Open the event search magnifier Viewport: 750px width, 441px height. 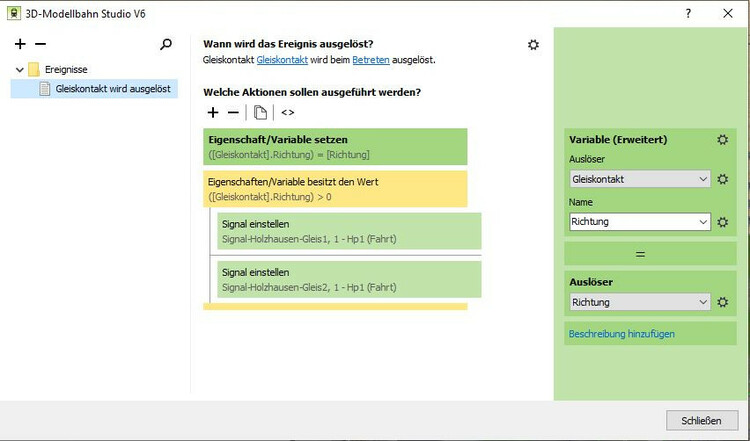(x=165, y=44)
